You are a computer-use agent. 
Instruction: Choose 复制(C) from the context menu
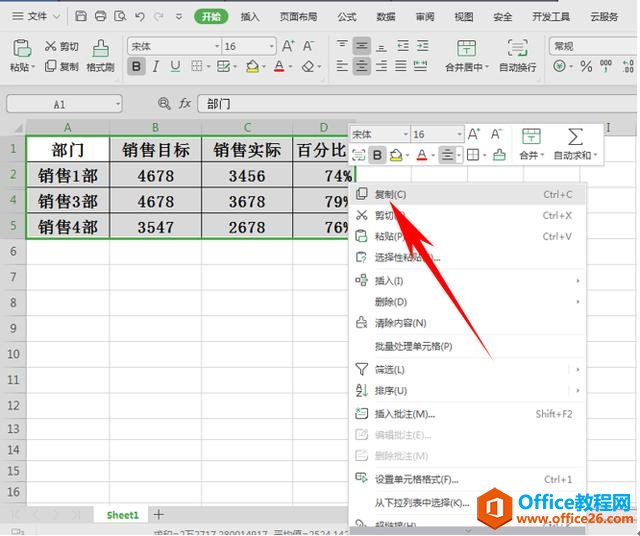[390, 194]
